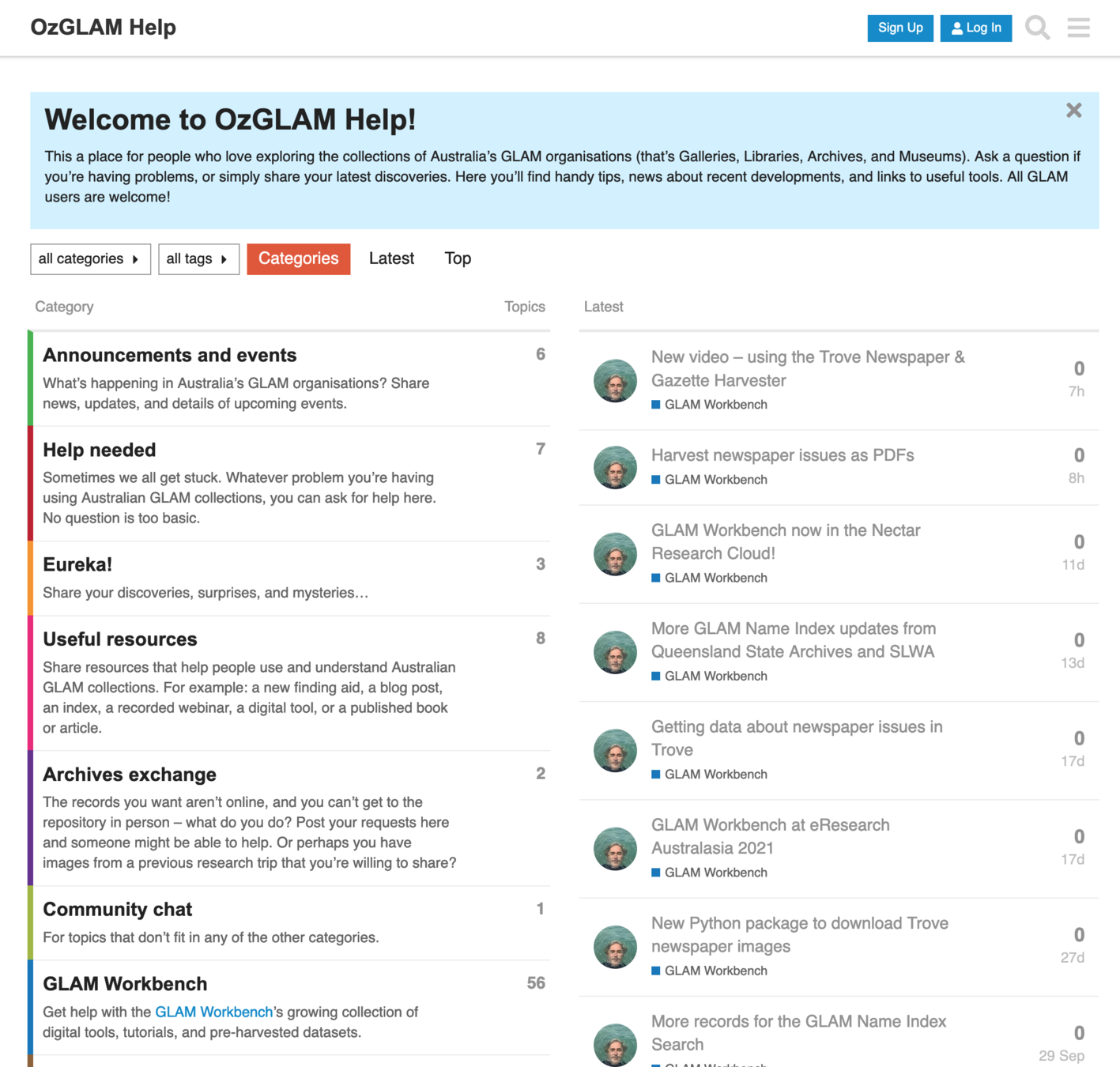Click GLAM Workbench badge under 'eResearch Australasia' topic
This screenshot has width=1120, height=1067.
pyautogui.click(x=709, y=873)
